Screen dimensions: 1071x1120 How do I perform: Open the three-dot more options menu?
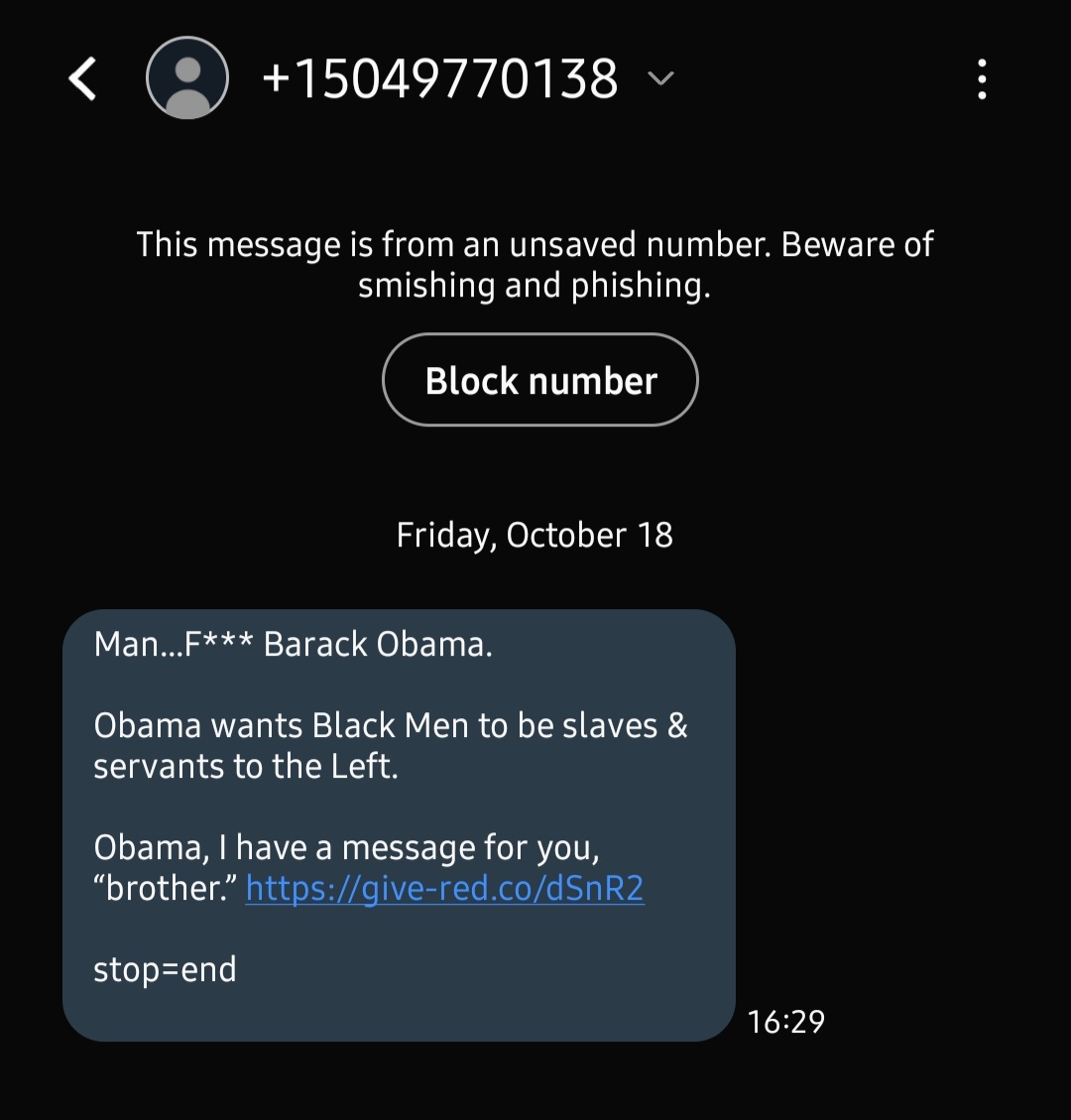pos(982,78)
